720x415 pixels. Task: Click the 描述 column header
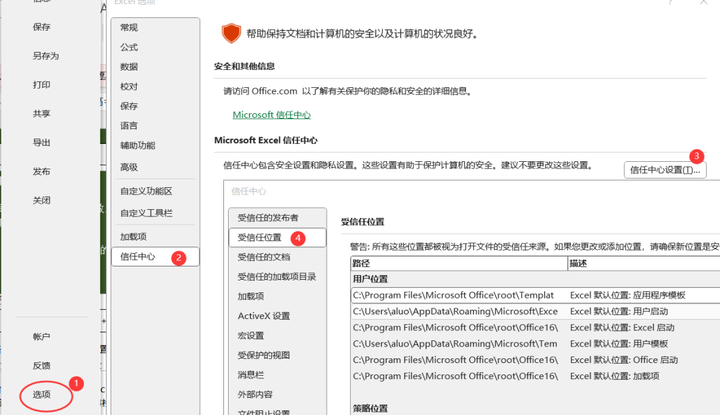(x=644, y=264)
